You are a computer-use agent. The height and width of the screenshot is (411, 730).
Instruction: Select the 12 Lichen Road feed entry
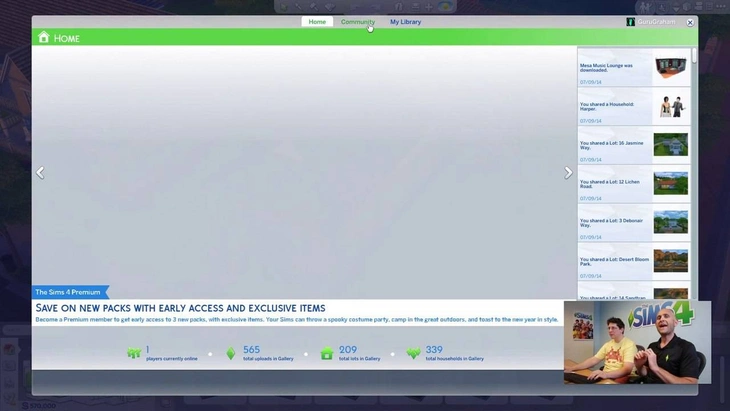click(x=614, y=184)
